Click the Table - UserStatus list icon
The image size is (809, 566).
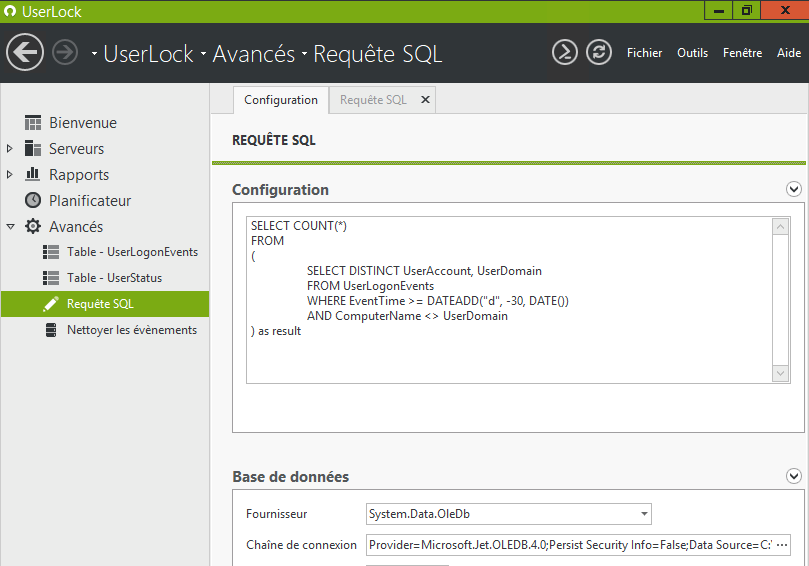[x=51, y=278]
